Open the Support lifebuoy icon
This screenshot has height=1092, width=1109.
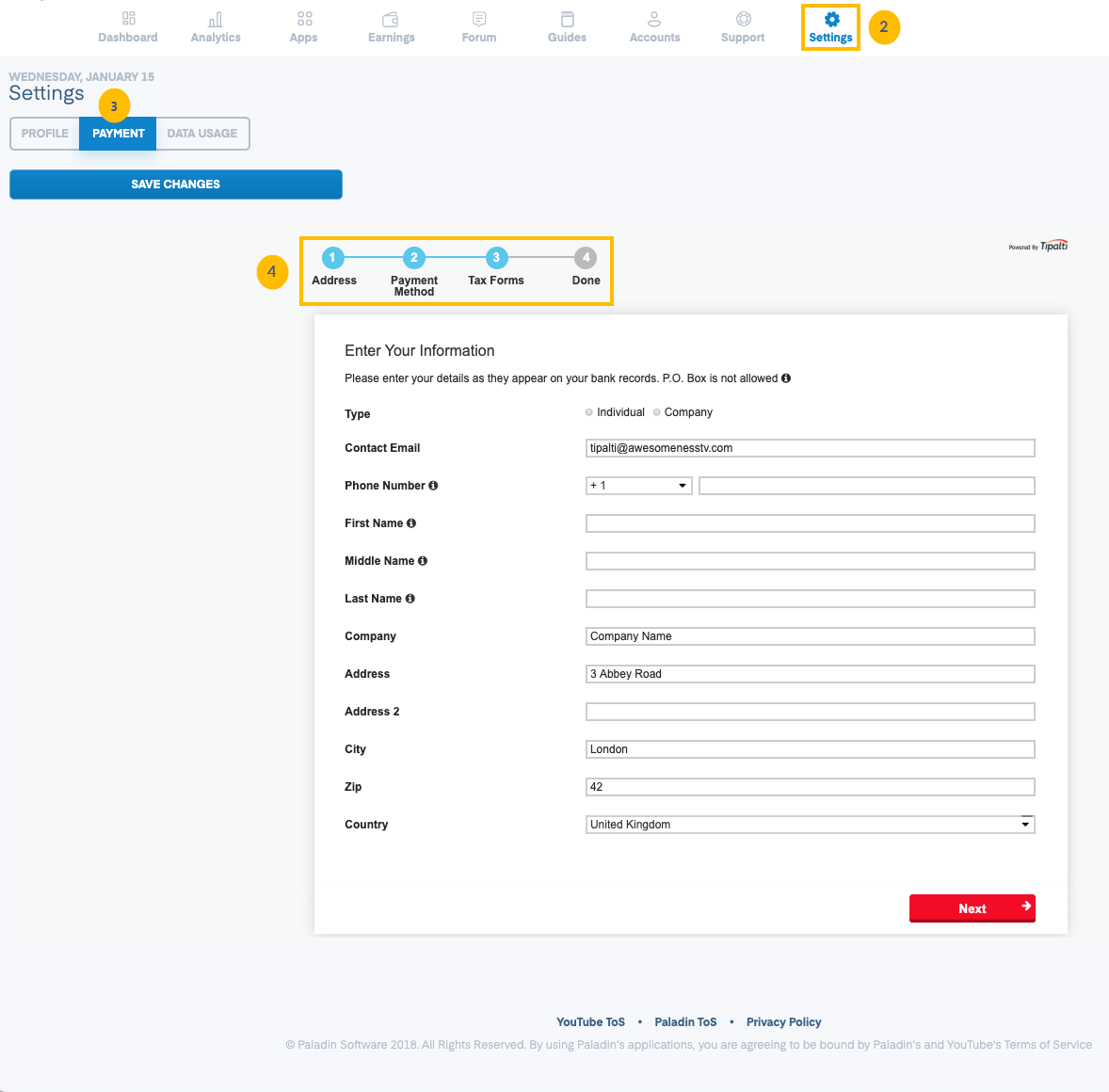pyautogui.click(x=743, y=19)
